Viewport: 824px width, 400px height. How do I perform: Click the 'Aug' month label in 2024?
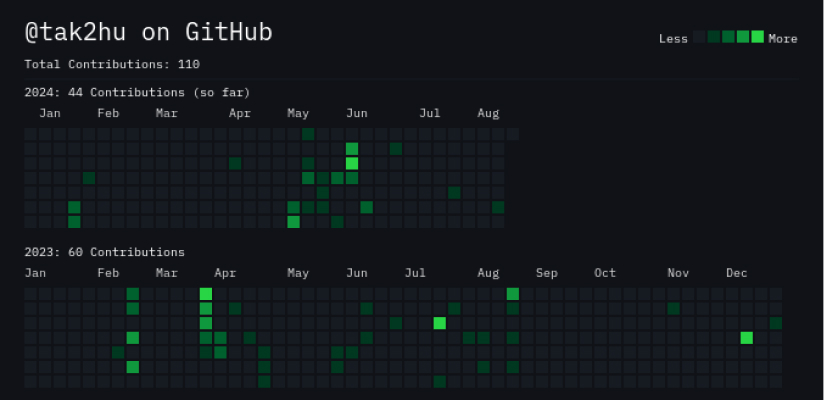pos(488,114)
